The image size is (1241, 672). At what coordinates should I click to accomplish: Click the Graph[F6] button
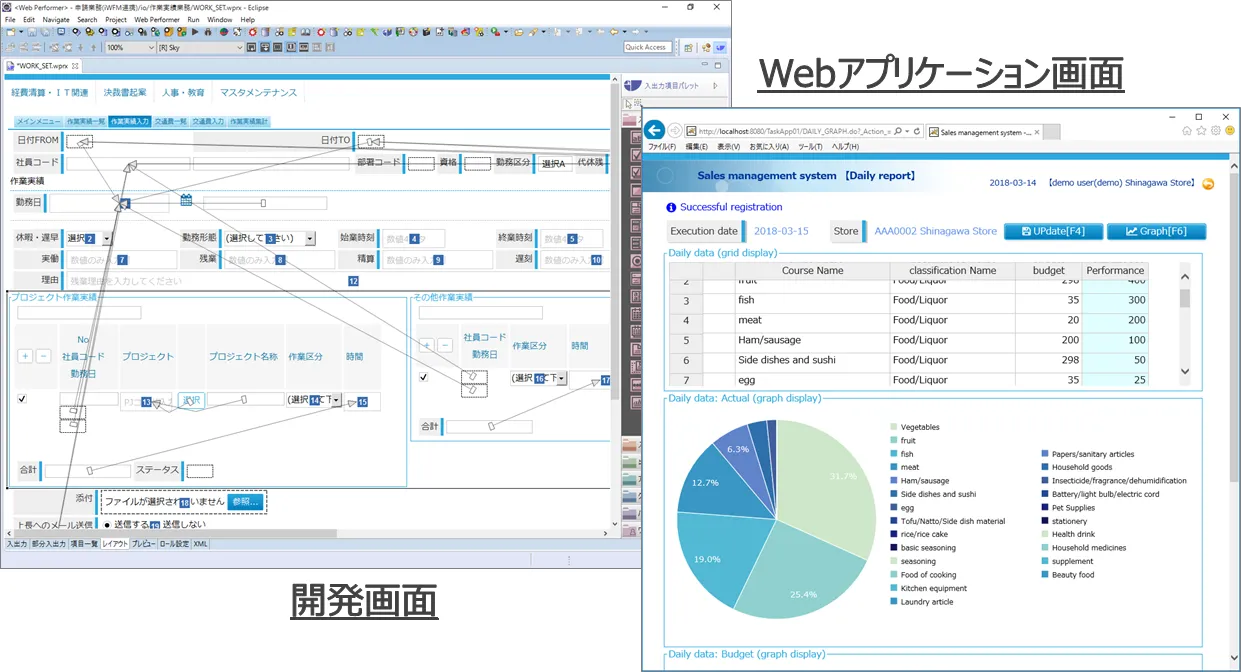click(x=1156, y=231)
